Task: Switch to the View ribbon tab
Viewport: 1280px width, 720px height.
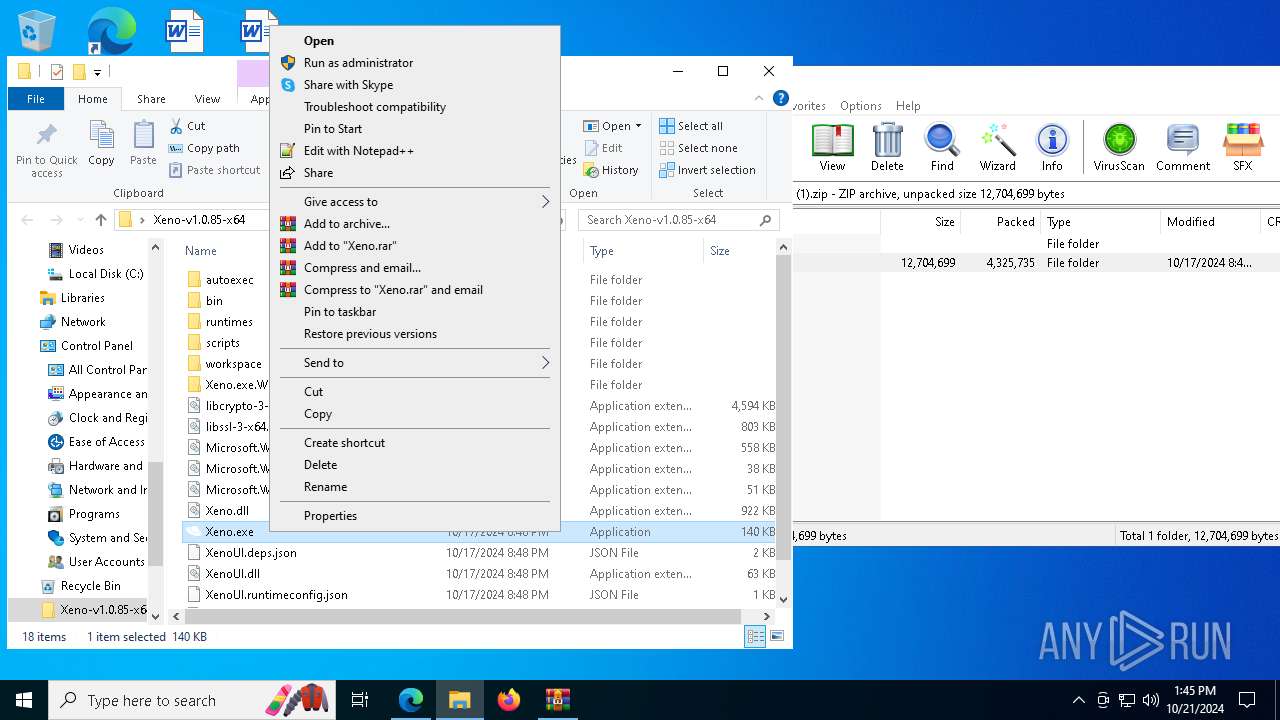Action: [207, 99]
